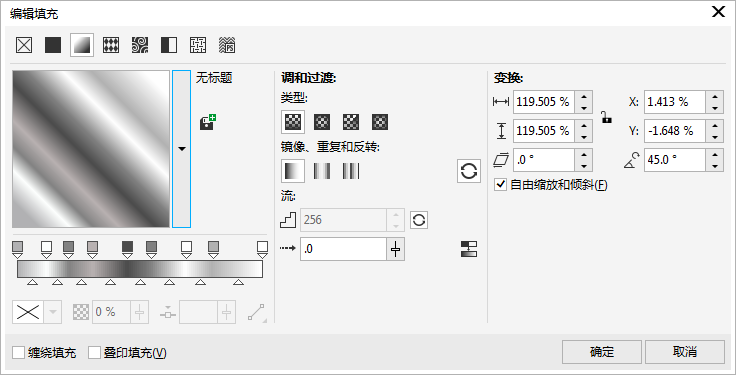Click the 取消 button
736x375 pixels.
[685, 352]
